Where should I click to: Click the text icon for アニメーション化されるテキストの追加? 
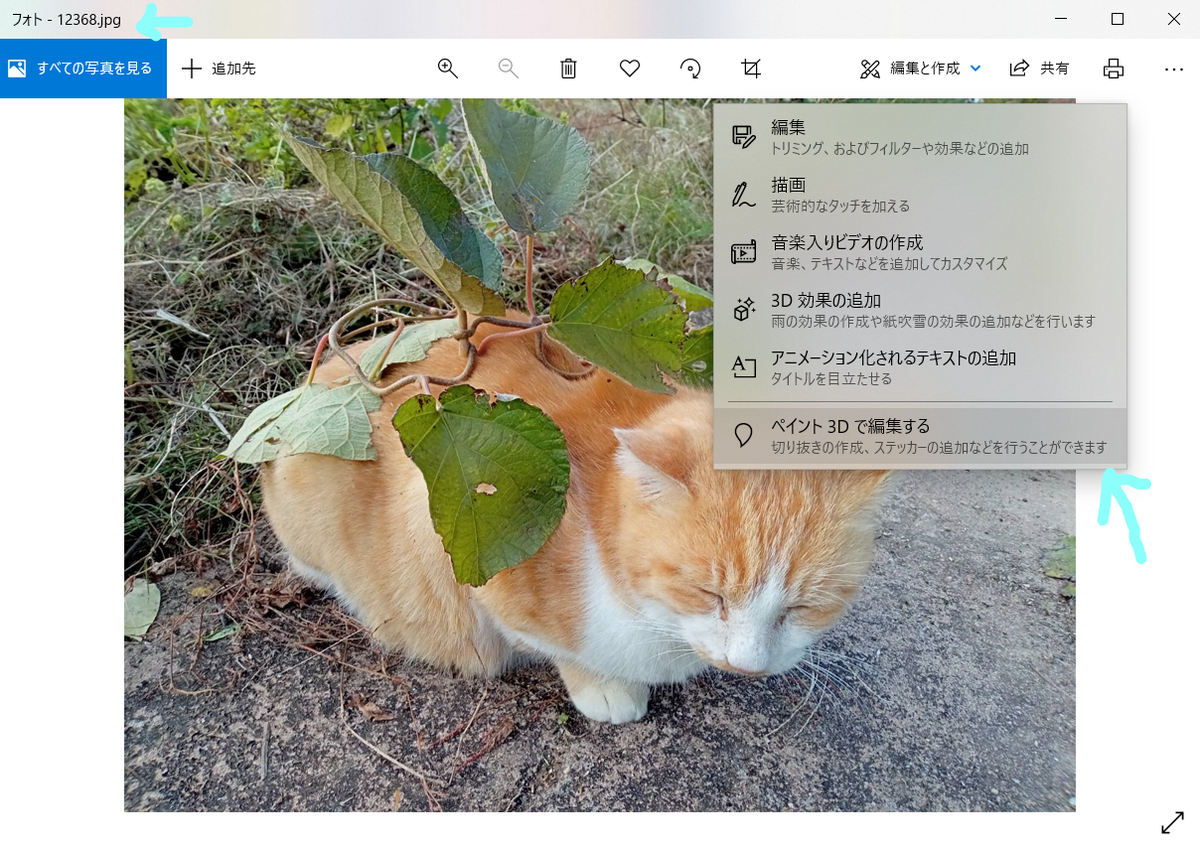[743, 367]
